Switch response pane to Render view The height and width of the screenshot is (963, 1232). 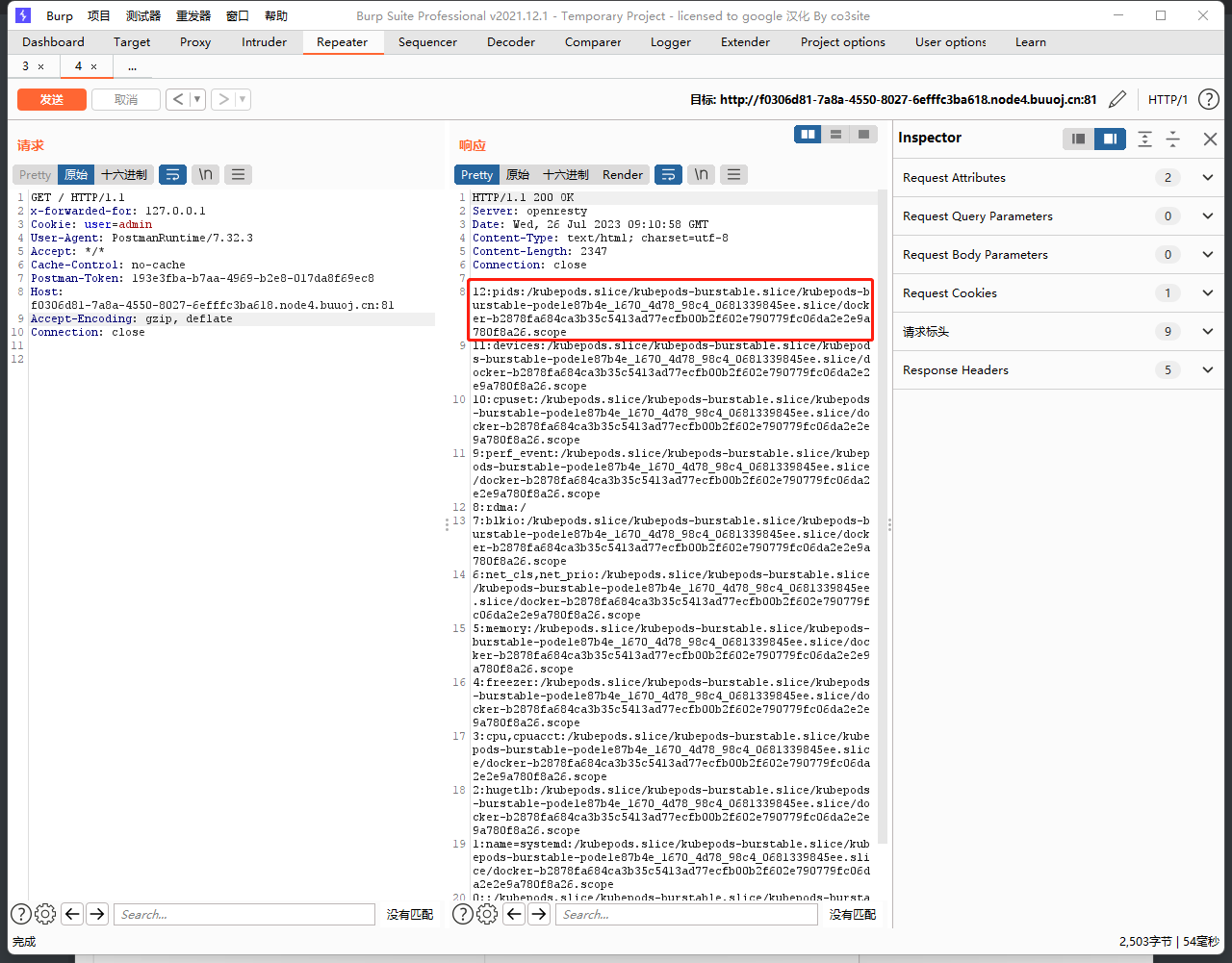pos(623,174)
